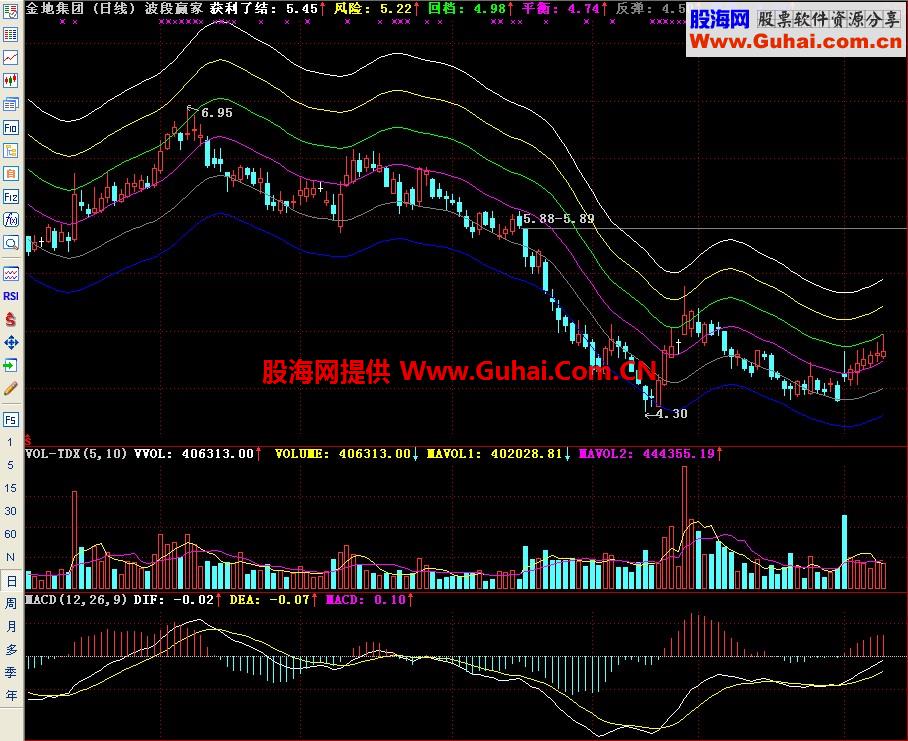Switch to the 15-minute period
This screenshot has height=741, width=908.
click(x=10, y=488)
